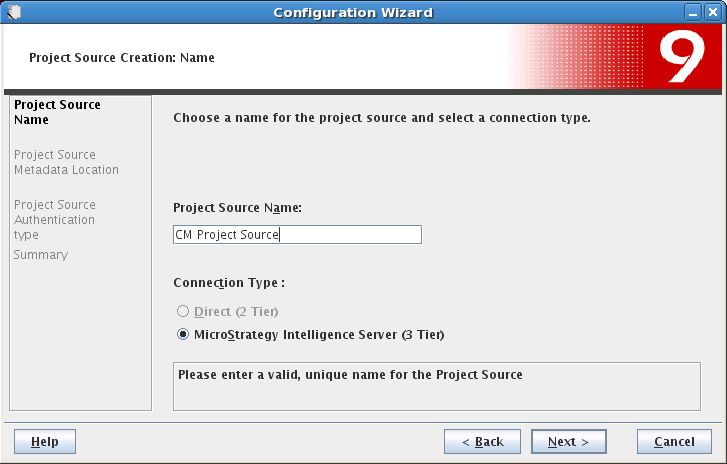Click the Project Source Creation: Name header

(x=121, y=58)
